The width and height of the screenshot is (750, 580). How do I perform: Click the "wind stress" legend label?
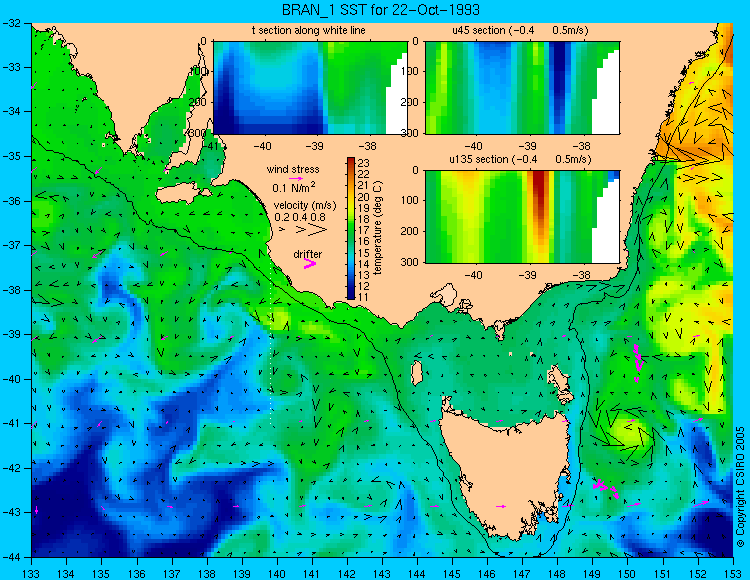(x=293, y=169)
